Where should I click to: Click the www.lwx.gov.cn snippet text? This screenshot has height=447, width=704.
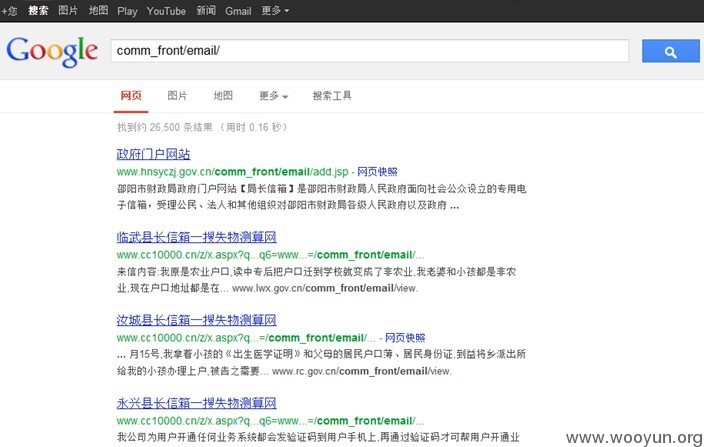coord(325,288)
